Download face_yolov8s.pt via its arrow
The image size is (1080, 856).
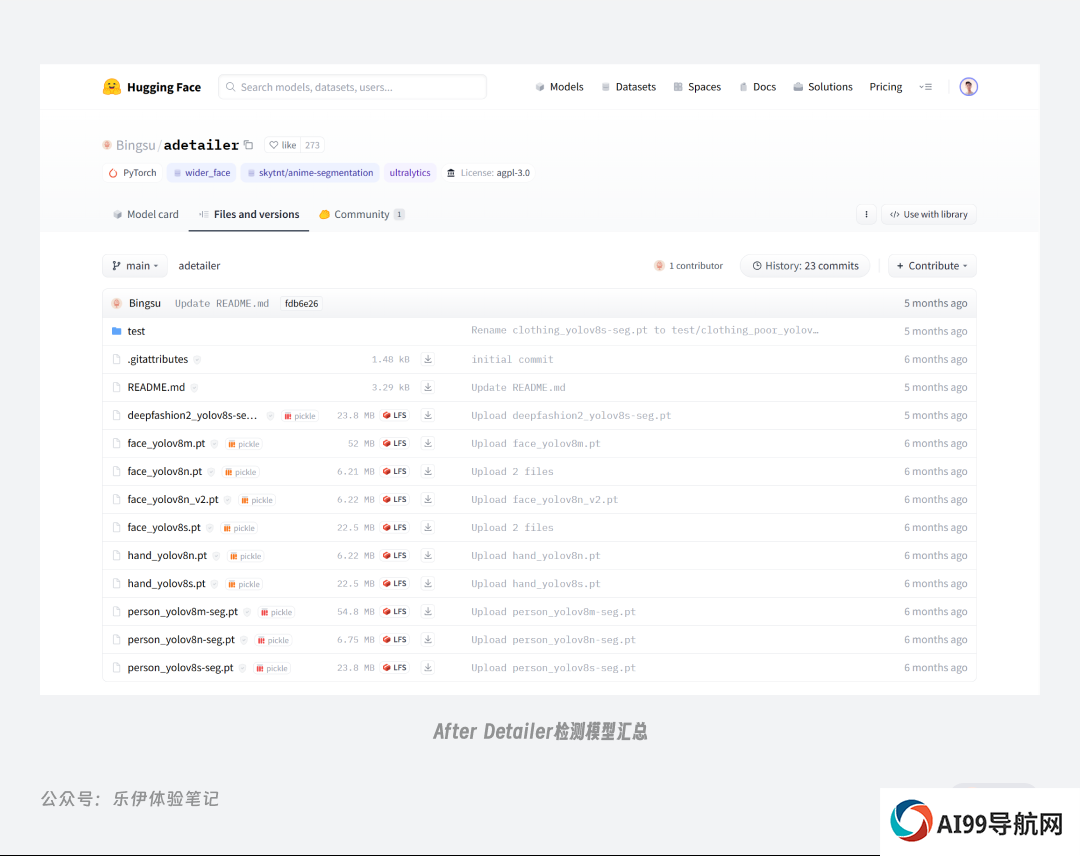point(428,528)
